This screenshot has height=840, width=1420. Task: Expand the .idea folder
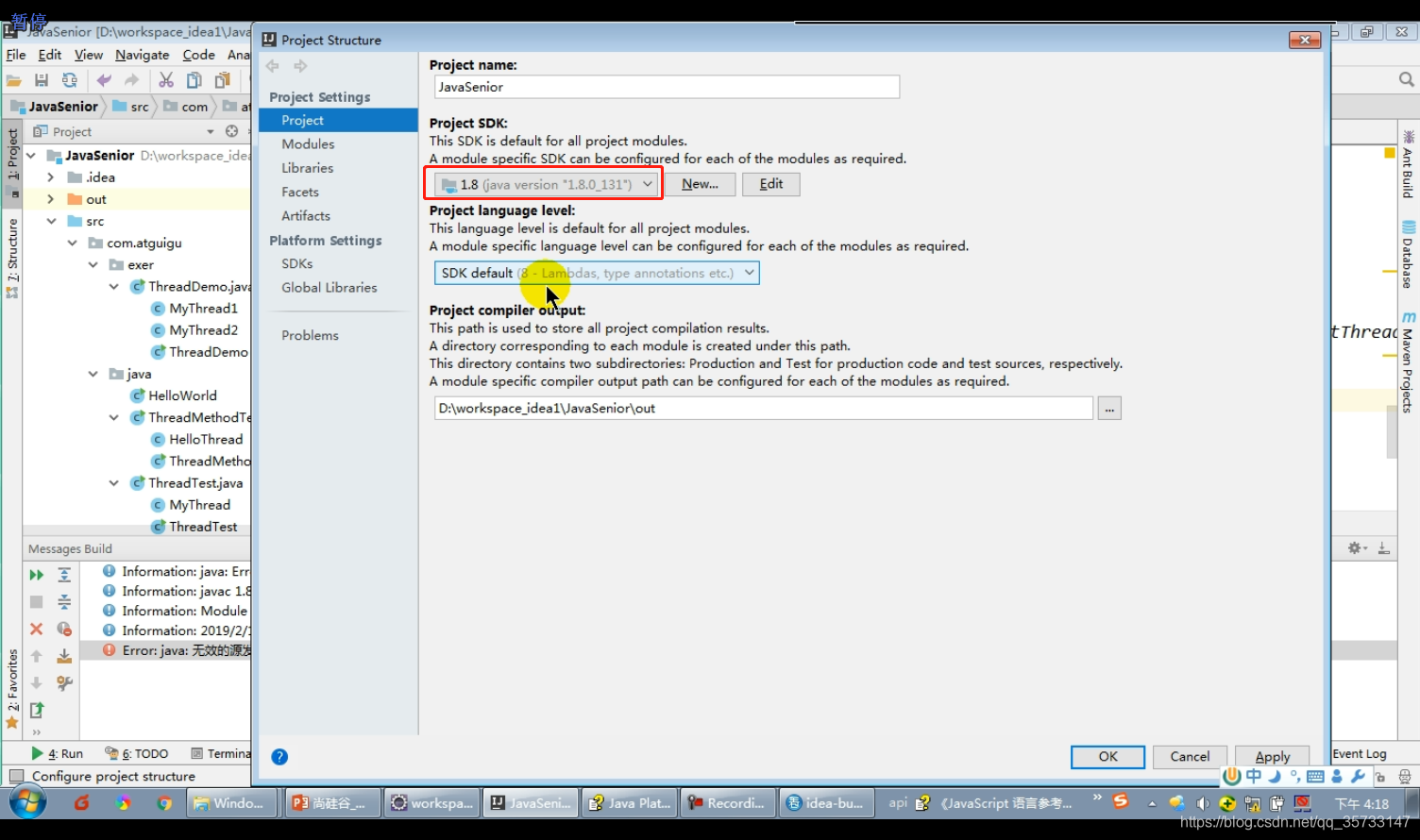[51, 177]
